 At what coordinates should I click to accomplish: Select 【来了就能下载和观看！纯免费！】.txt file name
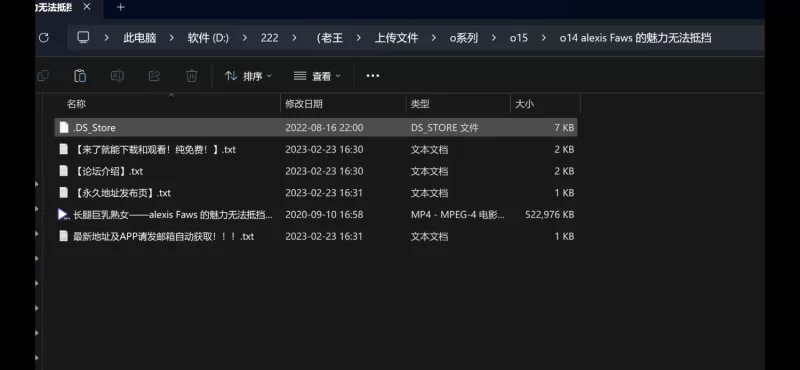point(154,150)
